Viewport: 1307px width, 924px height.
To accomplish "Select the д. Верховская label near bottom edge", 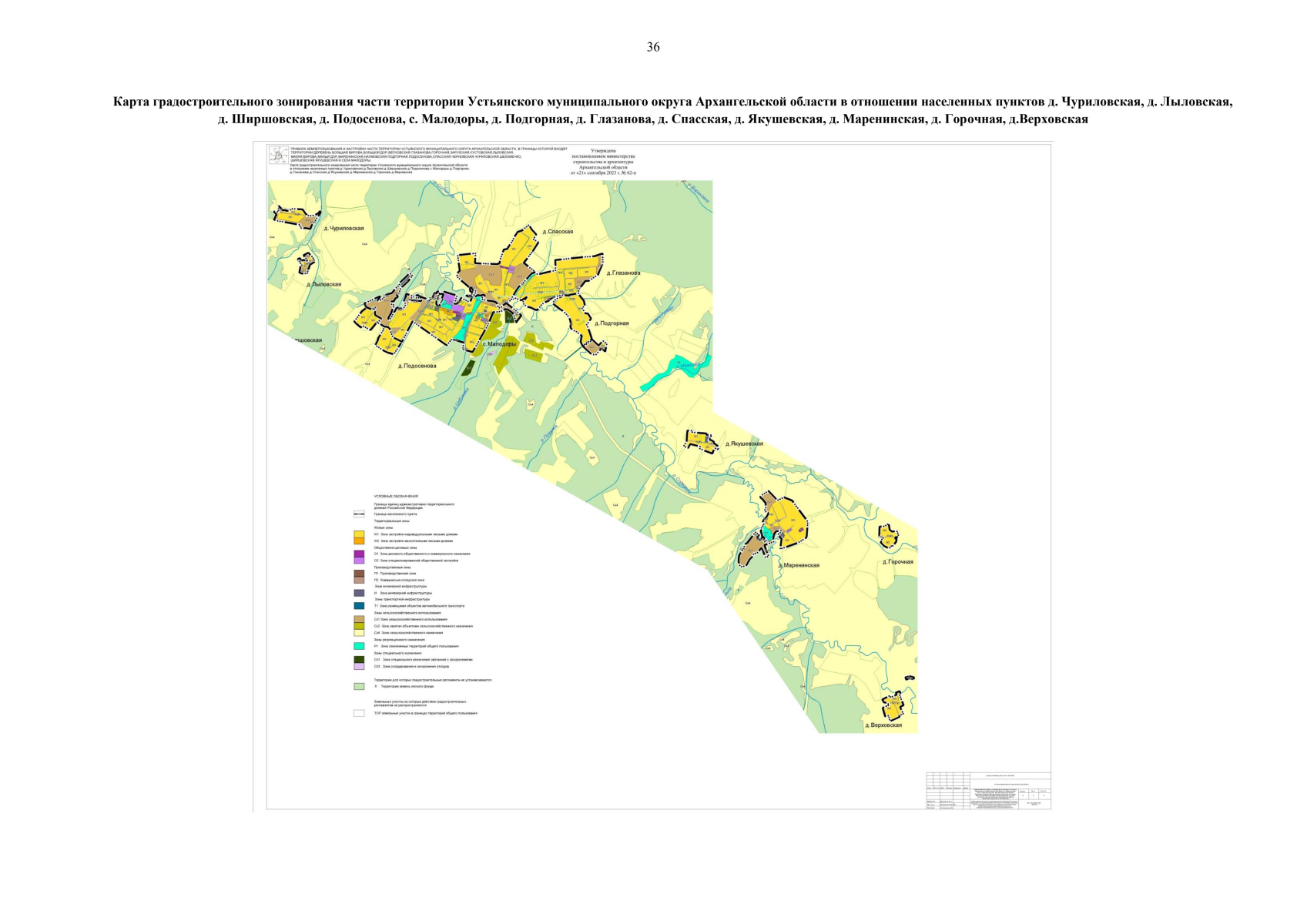I will pos(883,725).
